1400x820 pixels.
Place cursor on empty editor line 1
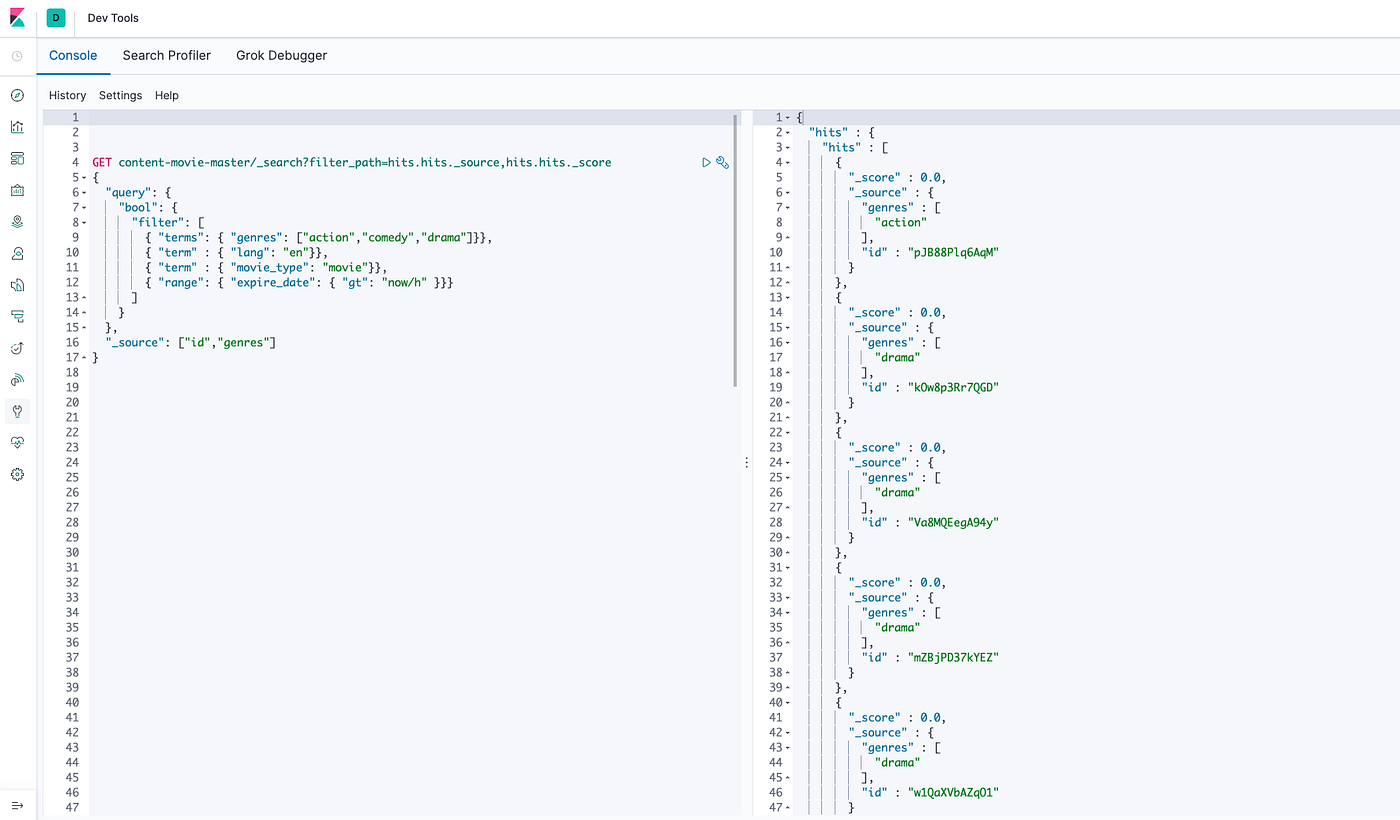411,118
